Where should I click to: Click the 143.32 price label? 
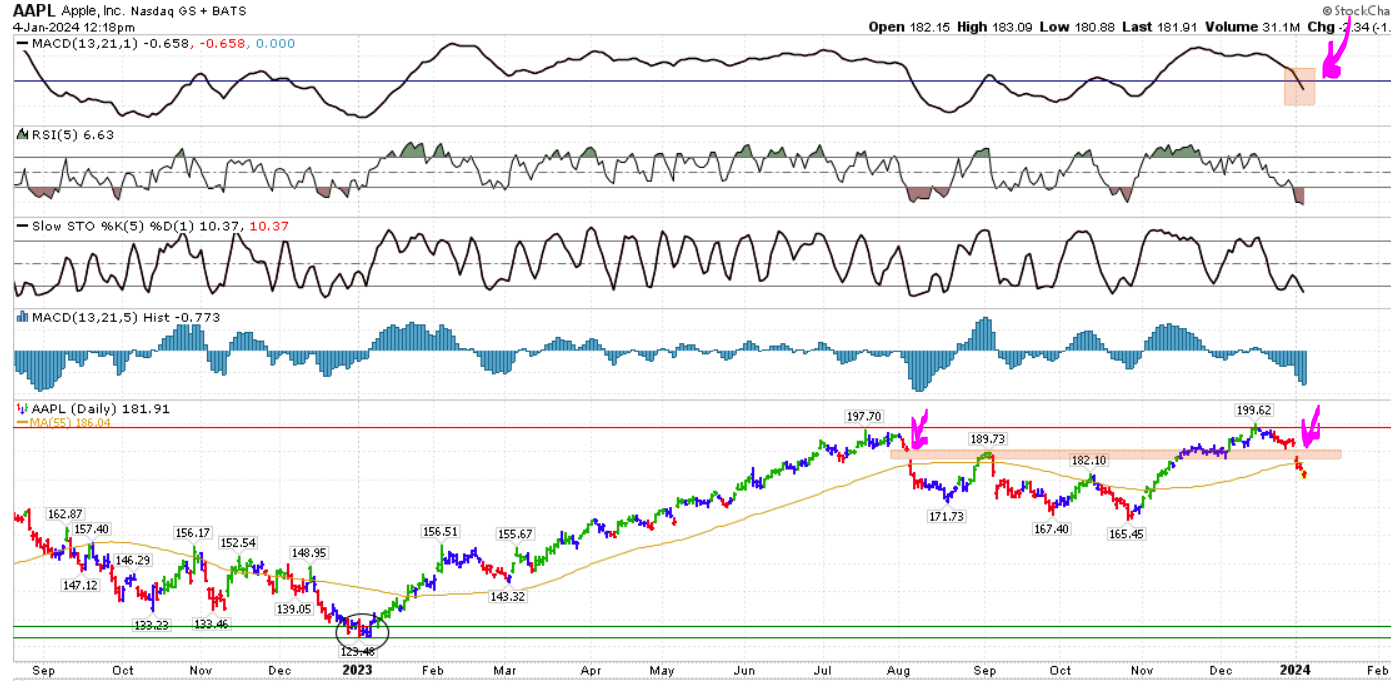(508, 596)
